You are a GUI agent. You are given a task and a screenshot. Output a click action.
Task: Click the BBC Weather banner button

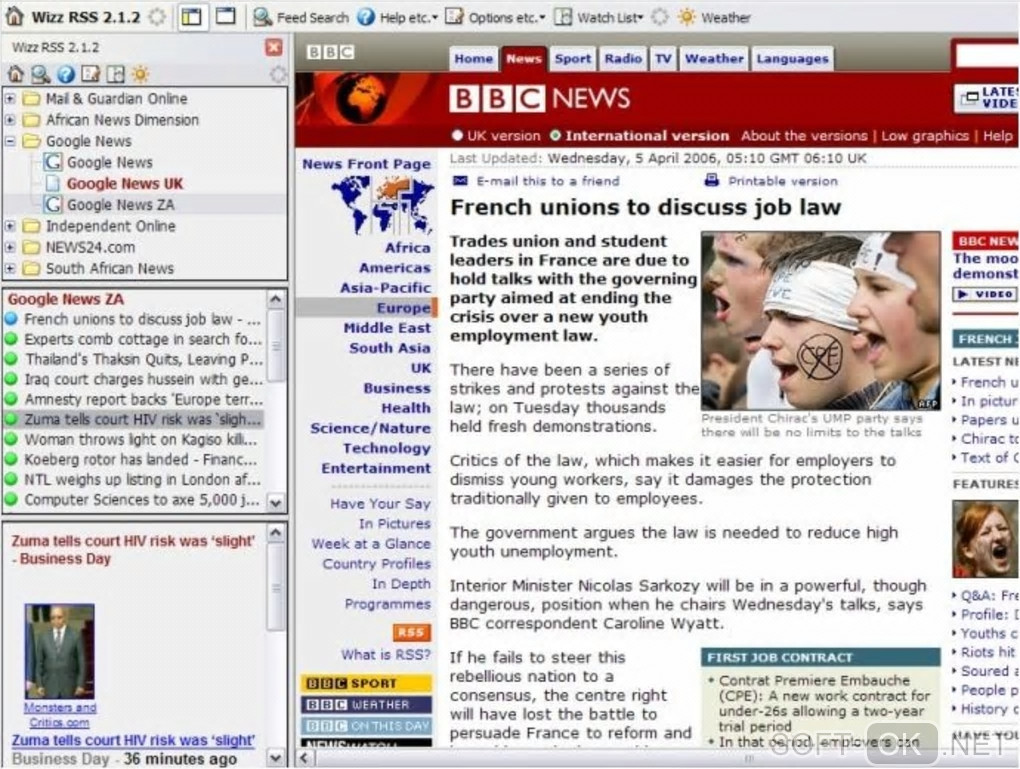pyautogui.click(x=366, y=705)
